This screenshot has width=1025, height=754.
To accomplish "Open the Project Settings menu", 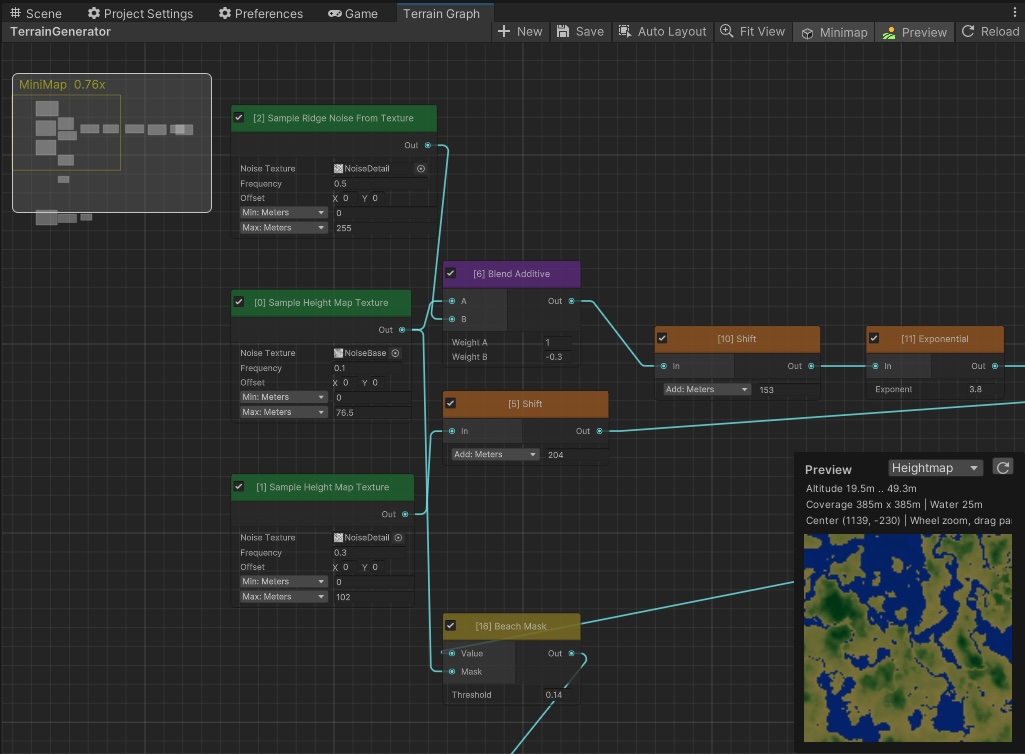I will 140,13.
